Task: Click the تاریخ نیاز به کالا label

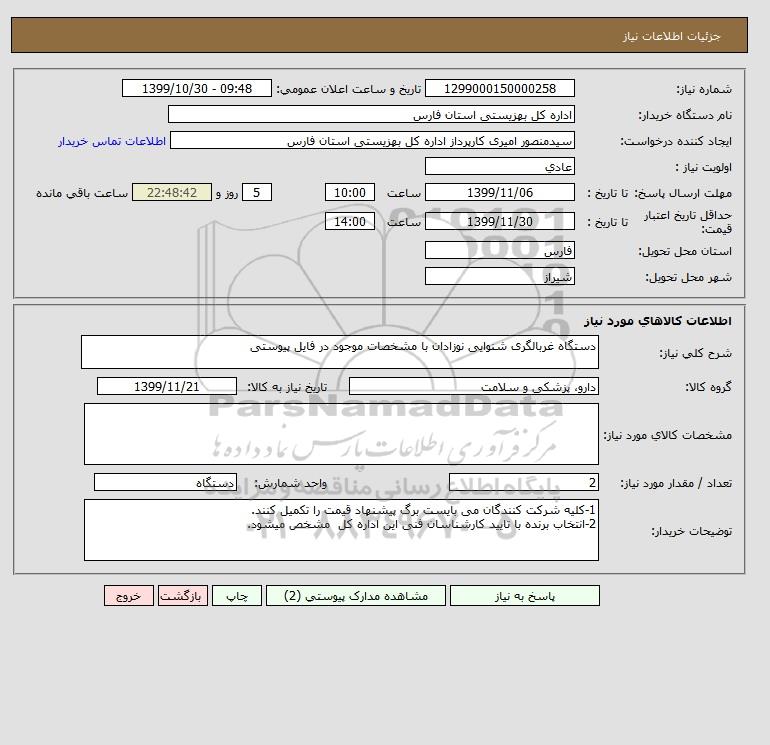Action: [287, 387]
